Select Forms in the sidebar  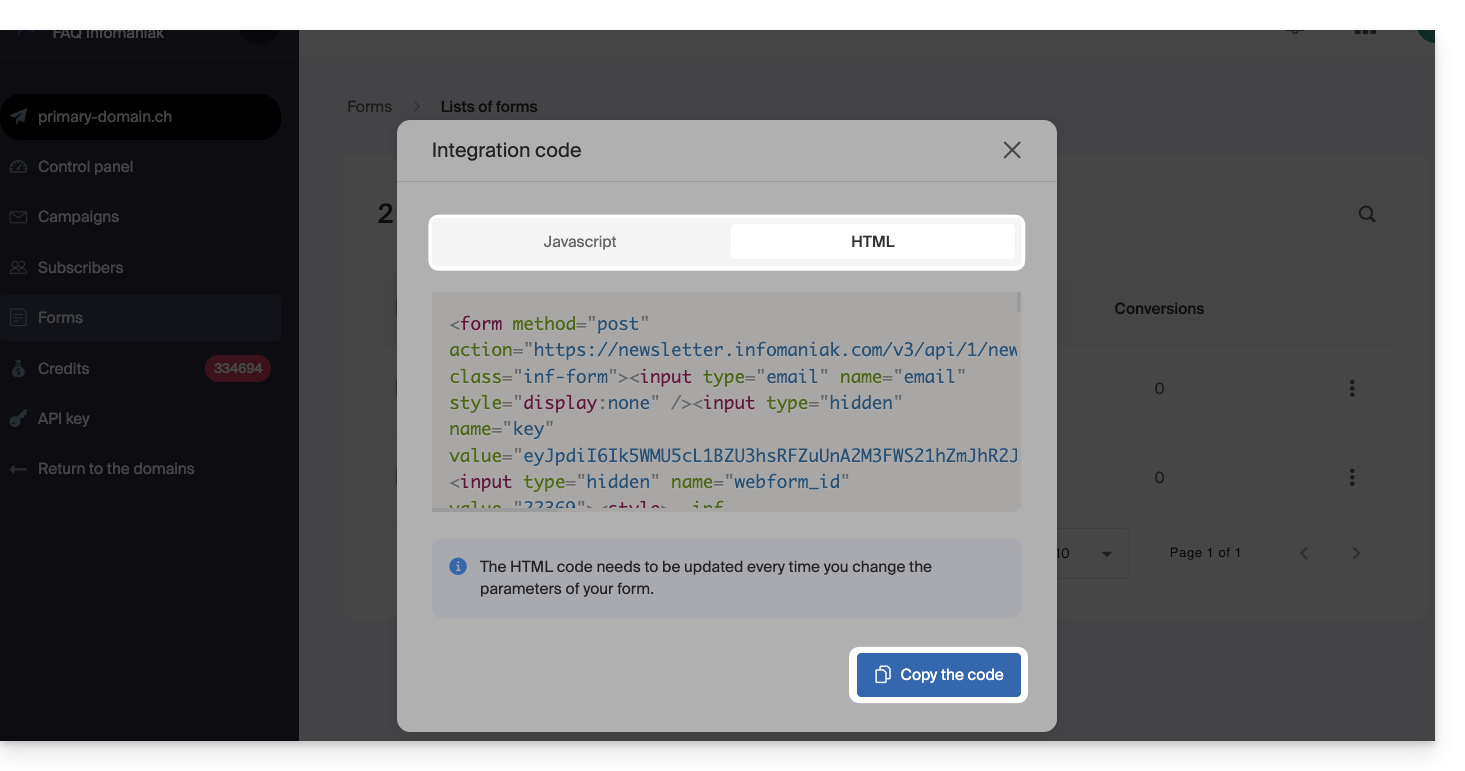tap(60, 318)
